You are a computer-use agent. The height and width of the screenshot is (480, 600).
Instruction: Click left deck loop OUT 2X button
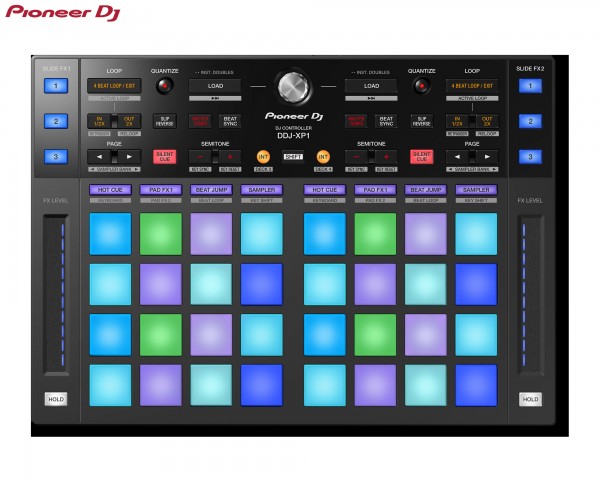click(129, 121)
